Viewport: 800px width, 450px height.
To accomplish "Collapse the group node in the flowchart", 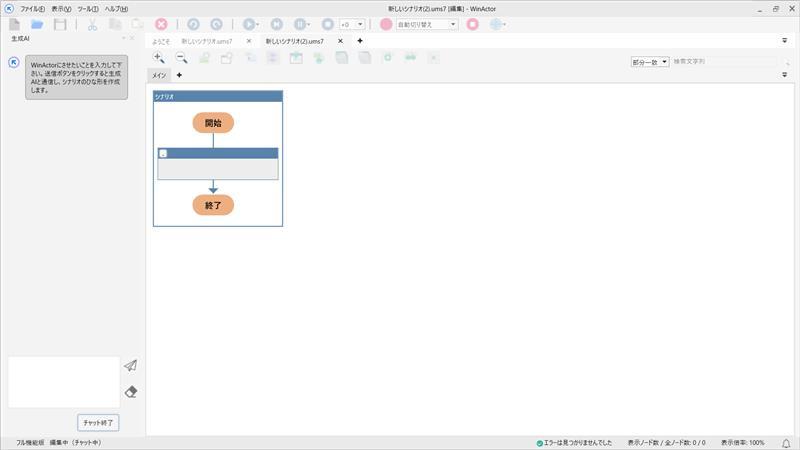I will pos(163,154).
